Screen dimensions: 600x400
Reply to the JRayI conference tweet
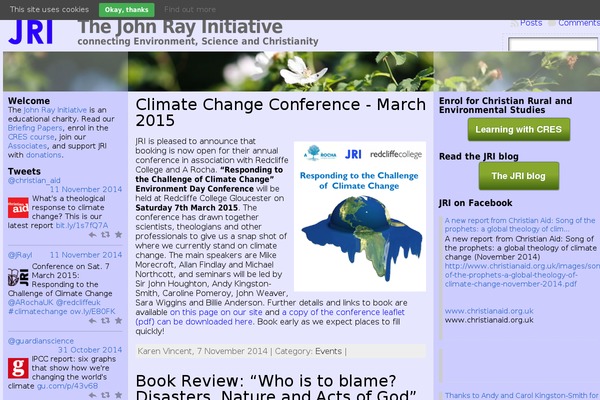[93, 321]
